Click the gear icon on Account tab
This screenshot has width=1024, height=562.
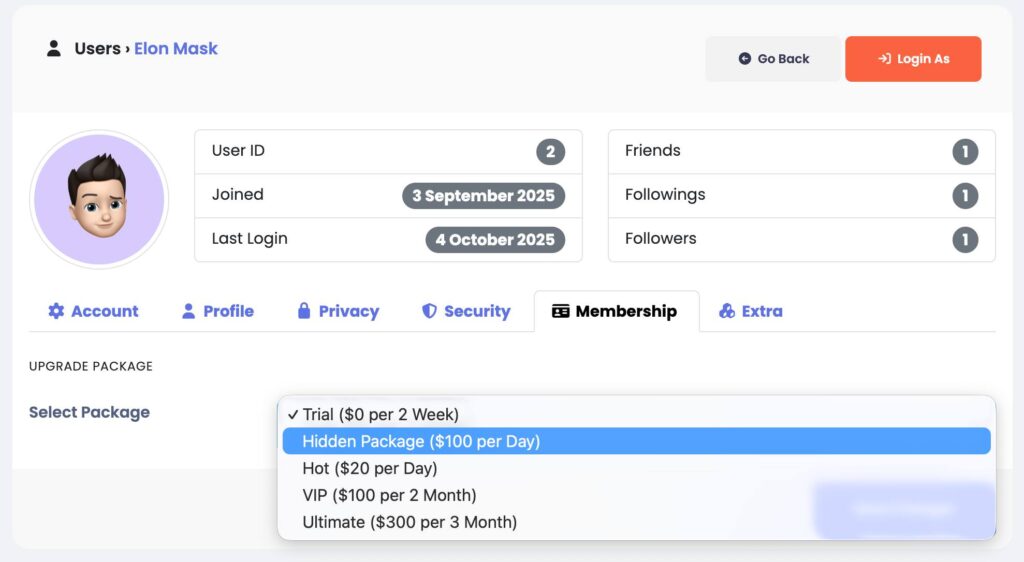coord(56,311)
